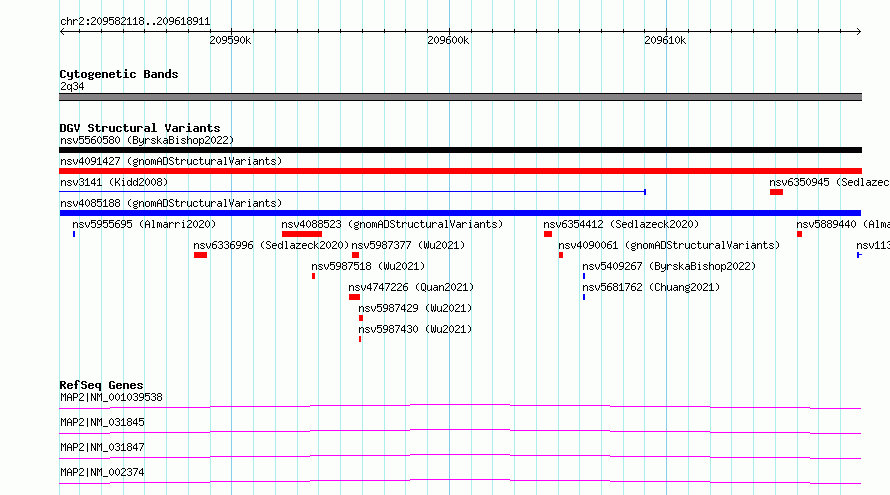Click the thin blue nsv3141 variant line
This screenshot has width=890, height=495.
click(352, 192)
